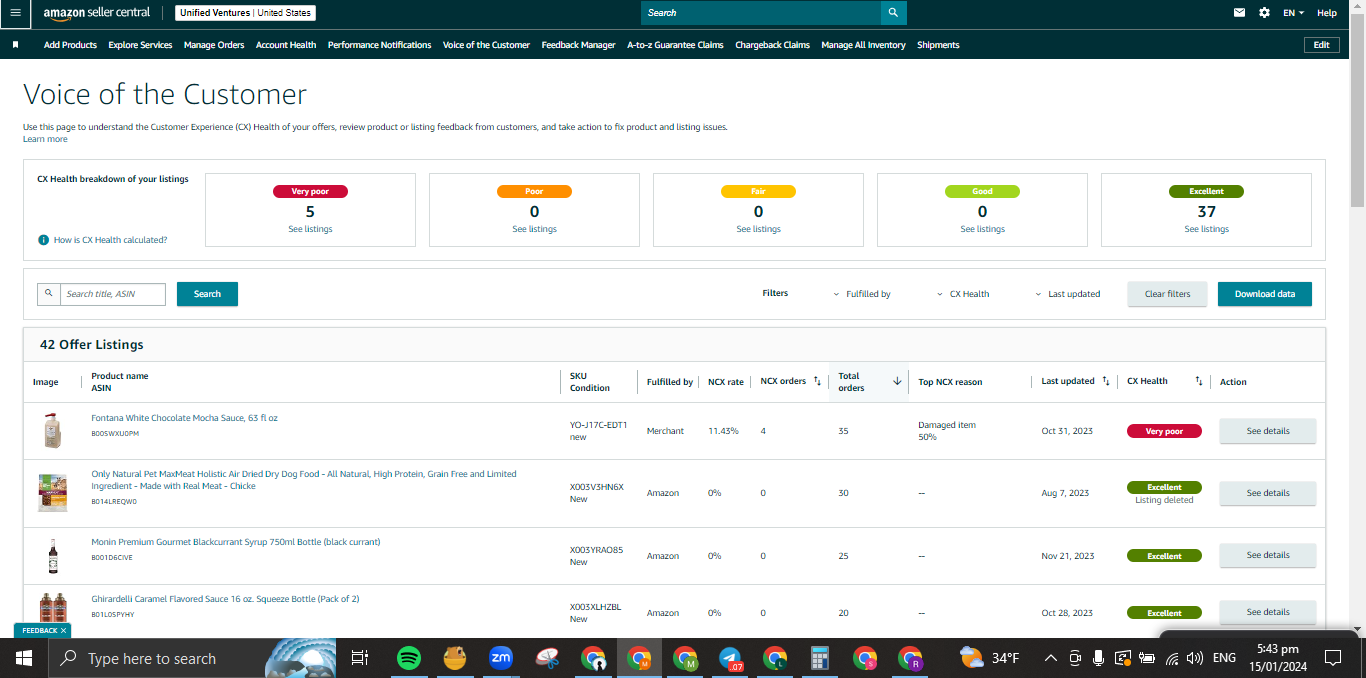The height and width of the screenshot is (678, 1366).
Task: Open Add Products in navigation bar
Action: click(x=70, y=45)
